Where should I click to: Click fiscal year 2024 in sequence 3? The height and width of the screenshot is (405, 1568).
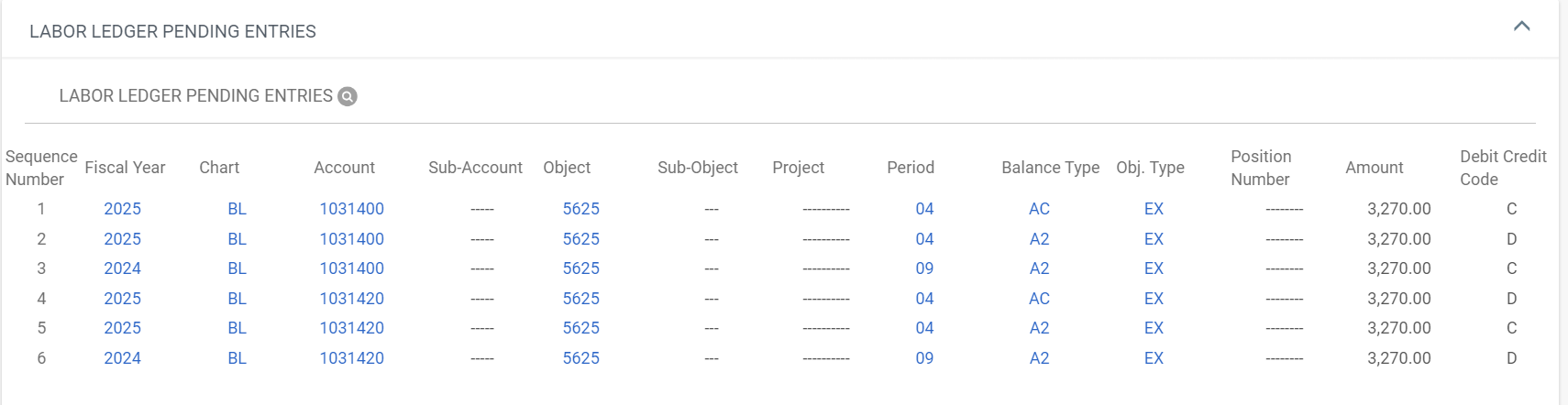click(x=122, y=268)
